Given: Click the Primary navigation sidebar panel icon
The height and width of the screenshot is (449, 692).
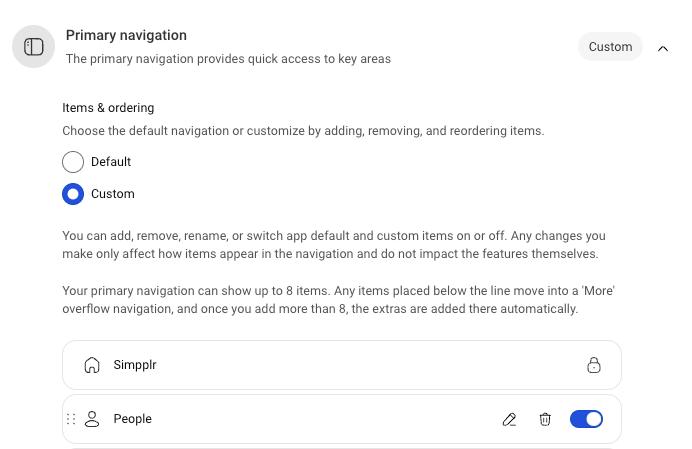Looking at the screenshot, I should coord(34,47).
